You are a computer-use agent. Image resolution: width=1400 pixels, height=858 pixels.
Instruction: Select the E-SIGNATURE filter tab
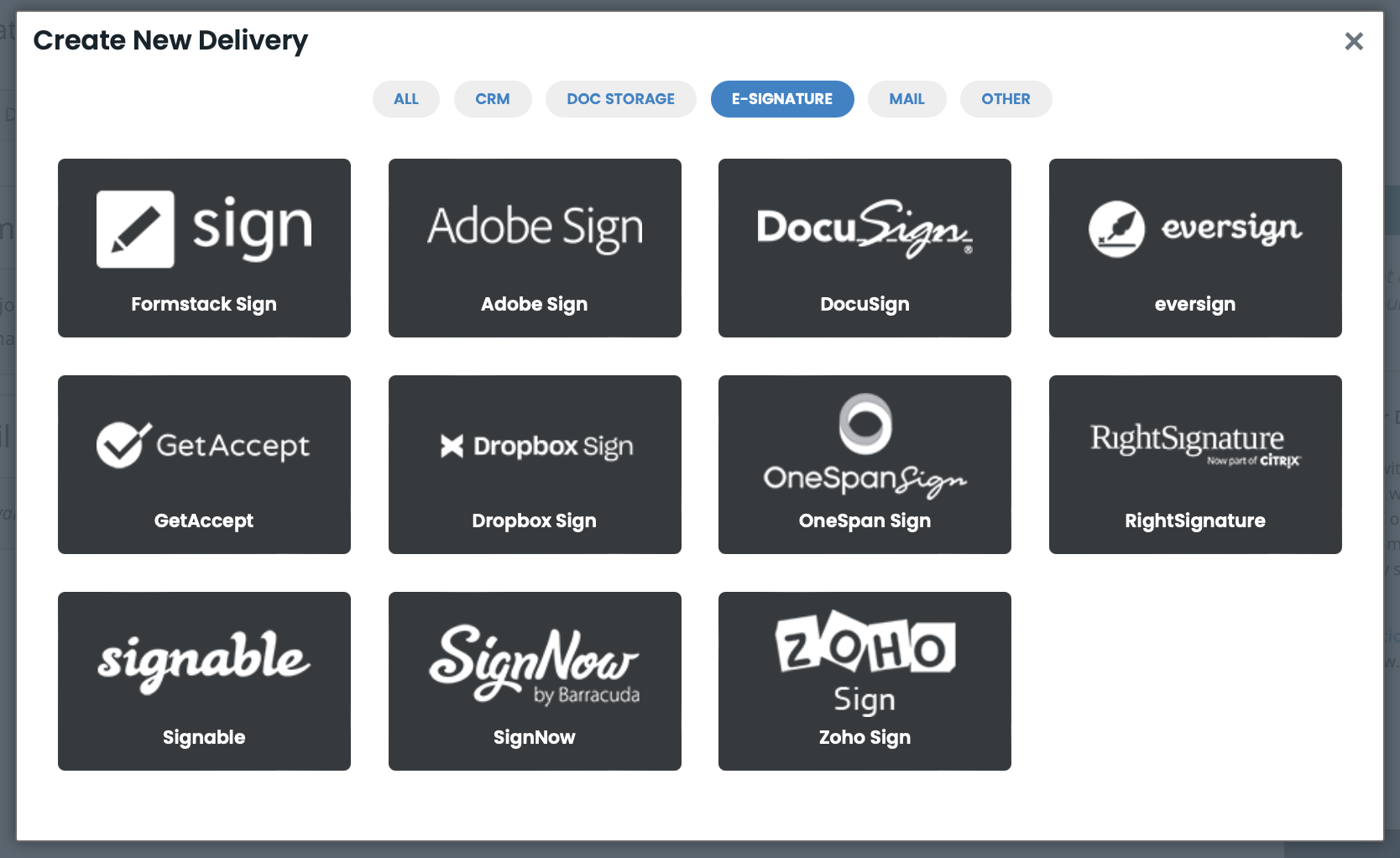(x=782, y=98)
